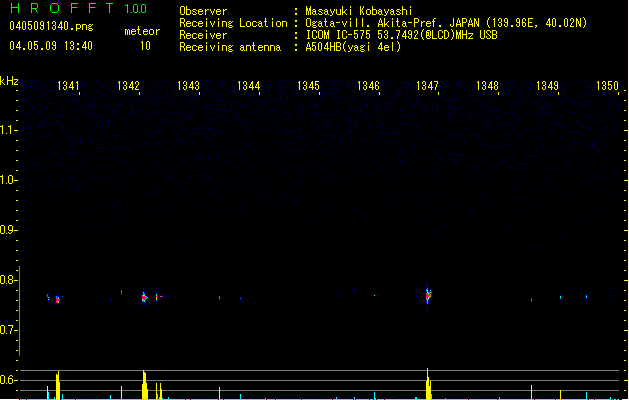The width and height of the screenshot is (629, 400).
Task: Click the 0.9 kHz frequency label
Action: [x=8, y=230]
